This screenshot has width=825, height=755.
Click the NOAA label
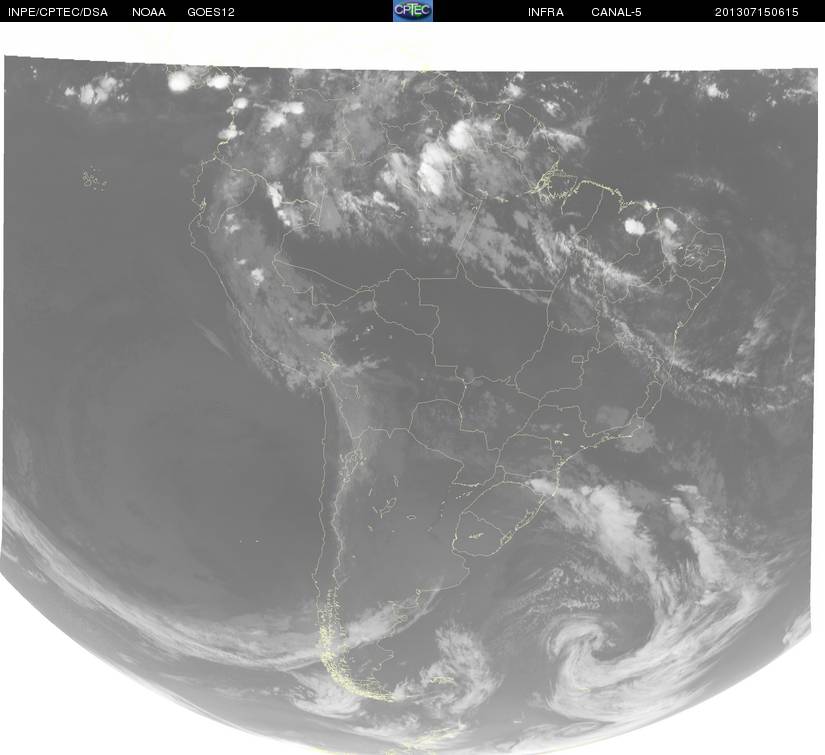[149, 12]
